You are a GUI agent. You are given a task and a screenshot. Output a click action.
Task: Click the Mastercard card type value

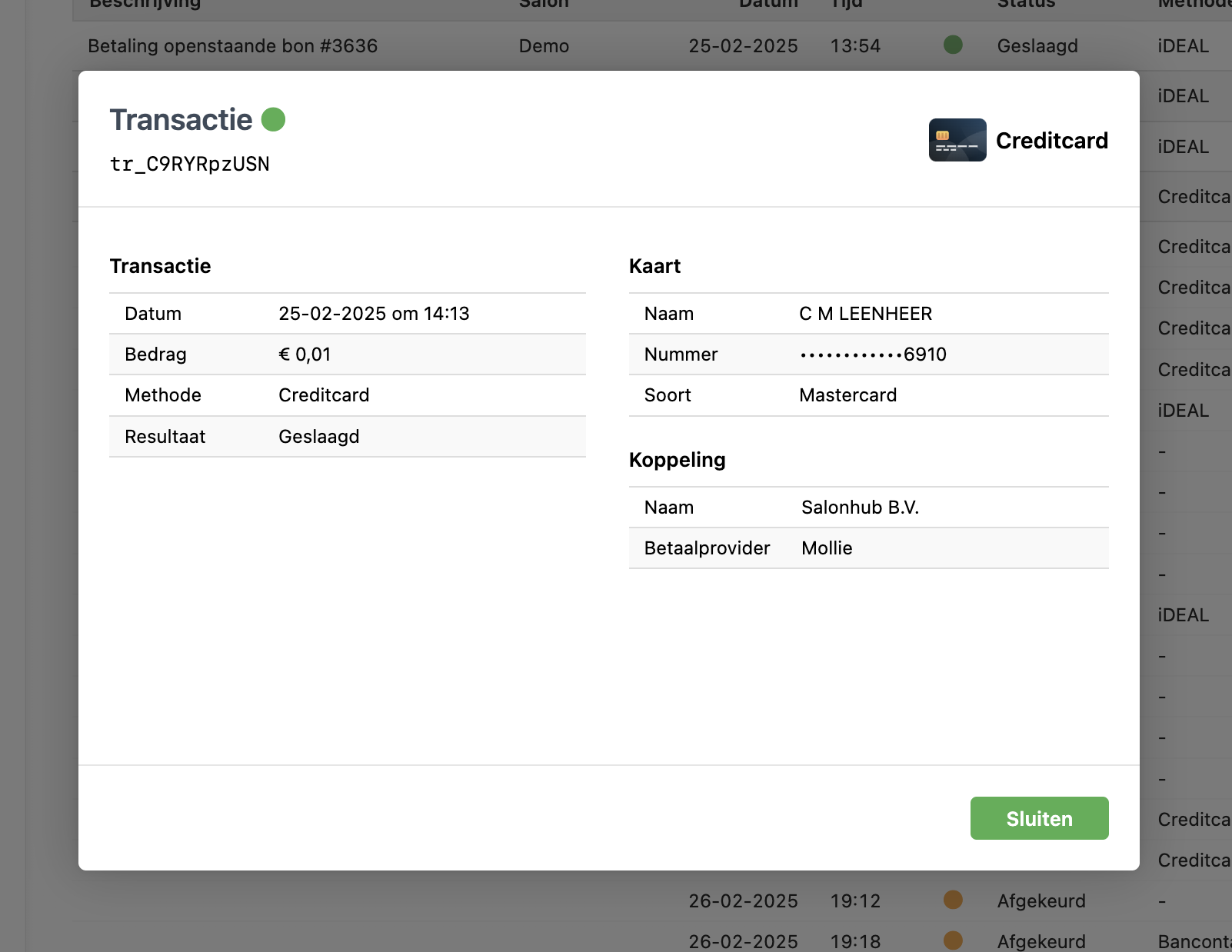pyautogui.click(x=847, y=395)
